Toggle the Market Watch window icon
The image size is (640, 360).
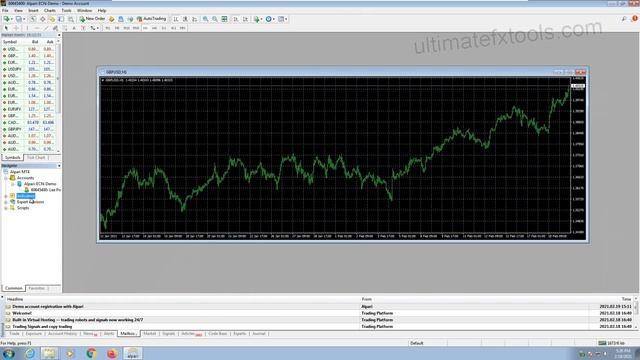tap(33, 19)
